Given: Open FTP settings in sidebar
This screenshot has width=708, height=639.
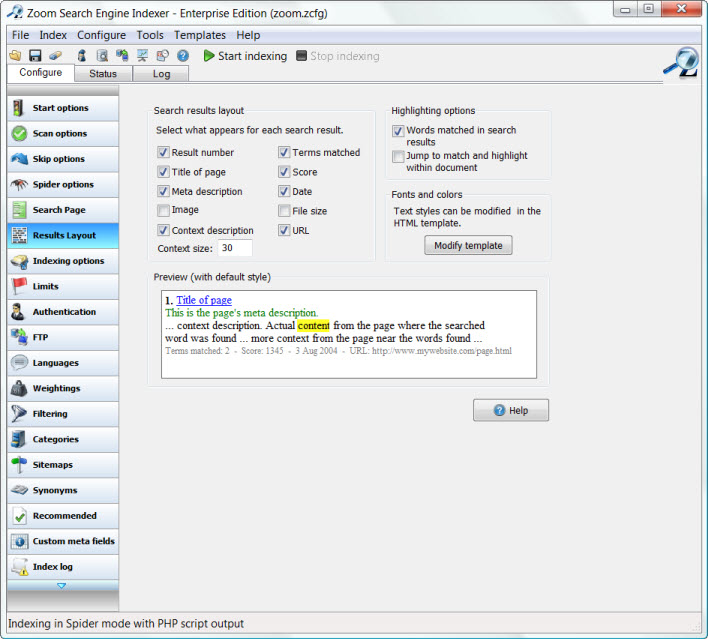Looking at the screenshot, I should pyautogui.click(x=63, y=337).
